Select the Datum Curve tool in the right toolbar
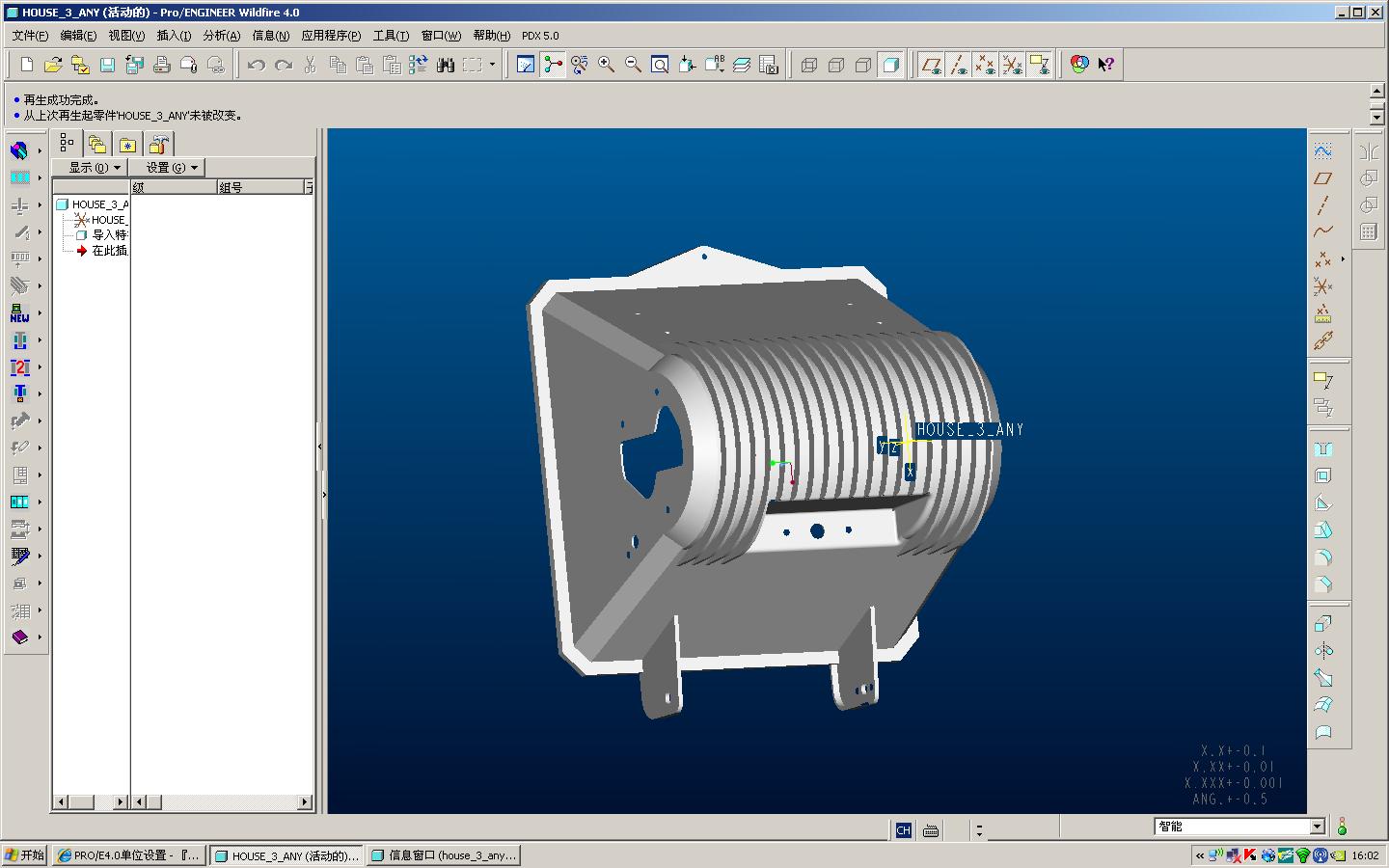Viewport: 1389px width, 868px height. 1323,232
